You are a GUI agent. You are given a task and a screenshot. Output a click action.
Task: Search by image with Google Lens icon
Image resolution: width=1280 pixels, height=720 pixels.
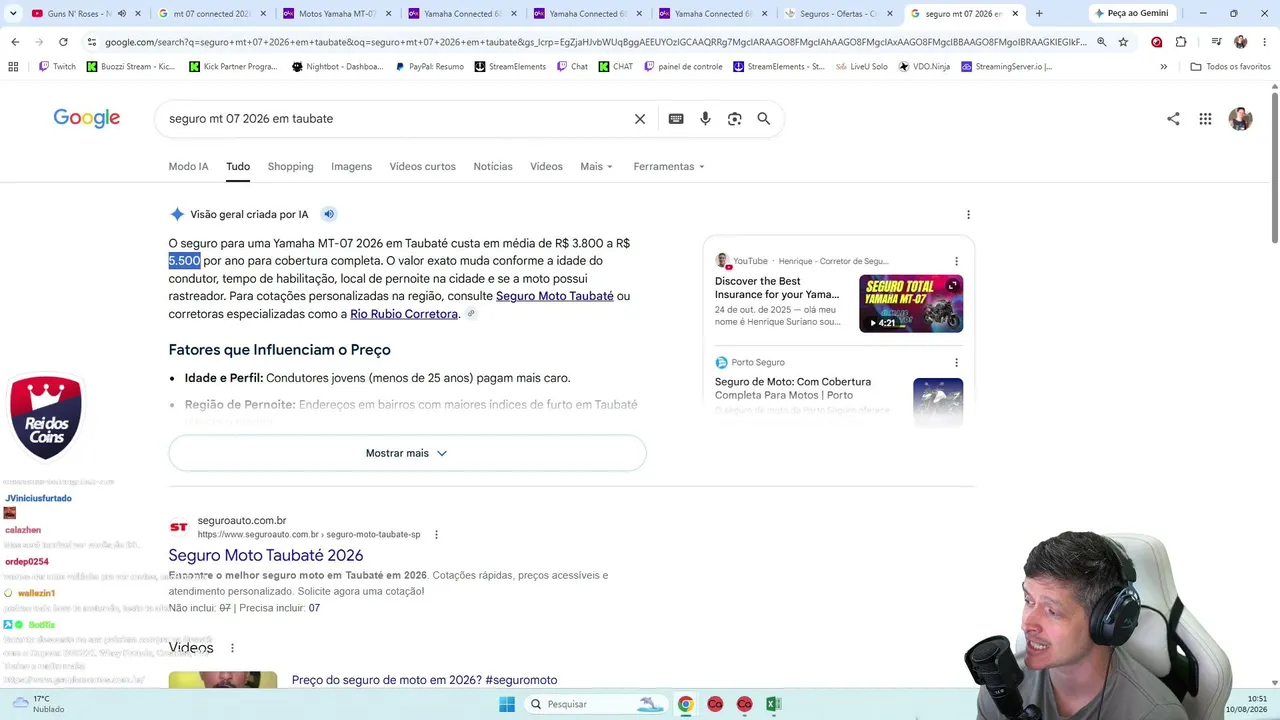735,119
